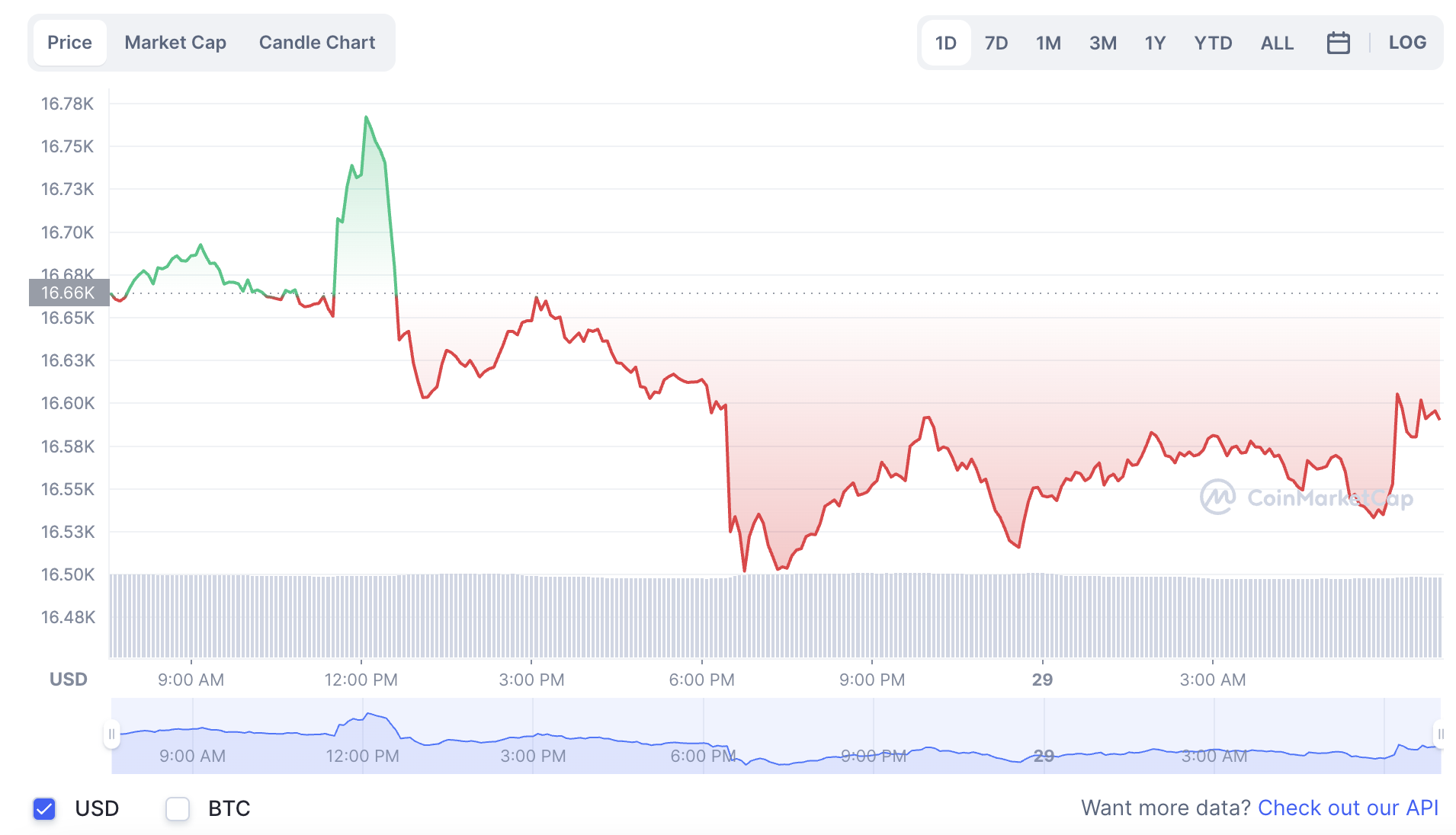Uncheck the USD currency checkbox
The width and height of the screenshot is (1456, 835).
point(44,808)
